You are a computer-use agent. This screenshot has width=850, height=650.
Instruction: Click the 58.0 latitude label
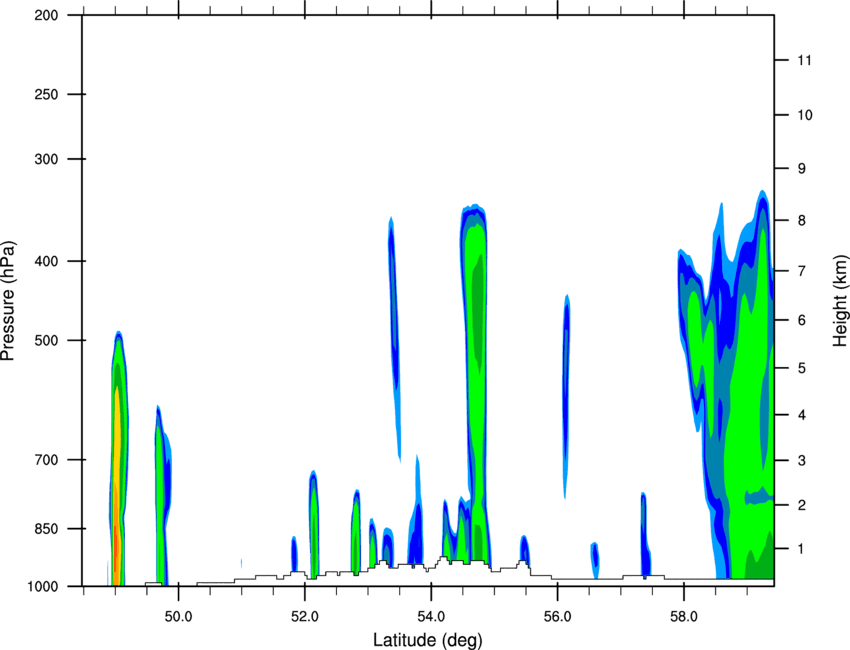coord(684,617)
